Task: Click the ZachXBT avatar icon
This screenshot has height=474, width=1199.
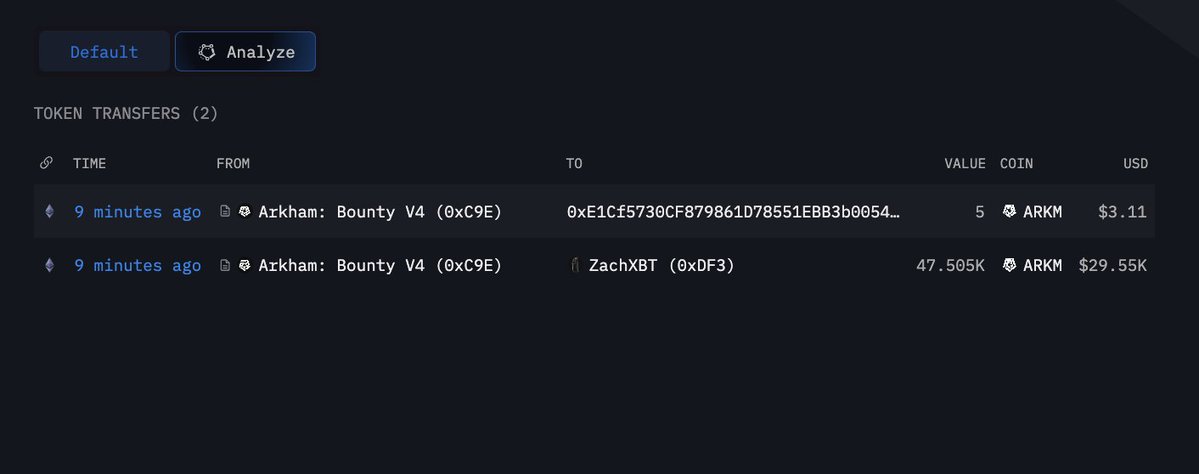Action: click(574, 265)
